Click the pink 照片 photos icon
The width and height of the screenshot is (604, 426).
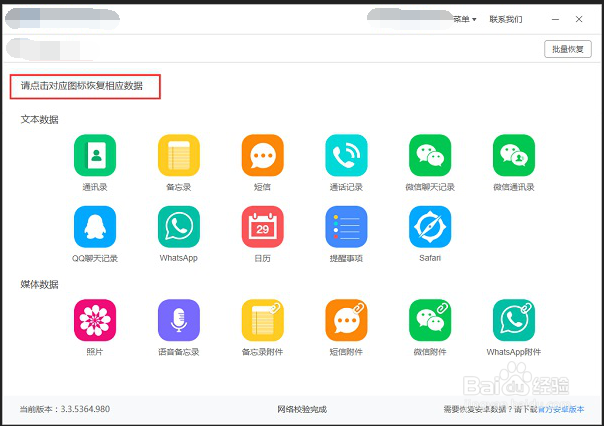95,320
